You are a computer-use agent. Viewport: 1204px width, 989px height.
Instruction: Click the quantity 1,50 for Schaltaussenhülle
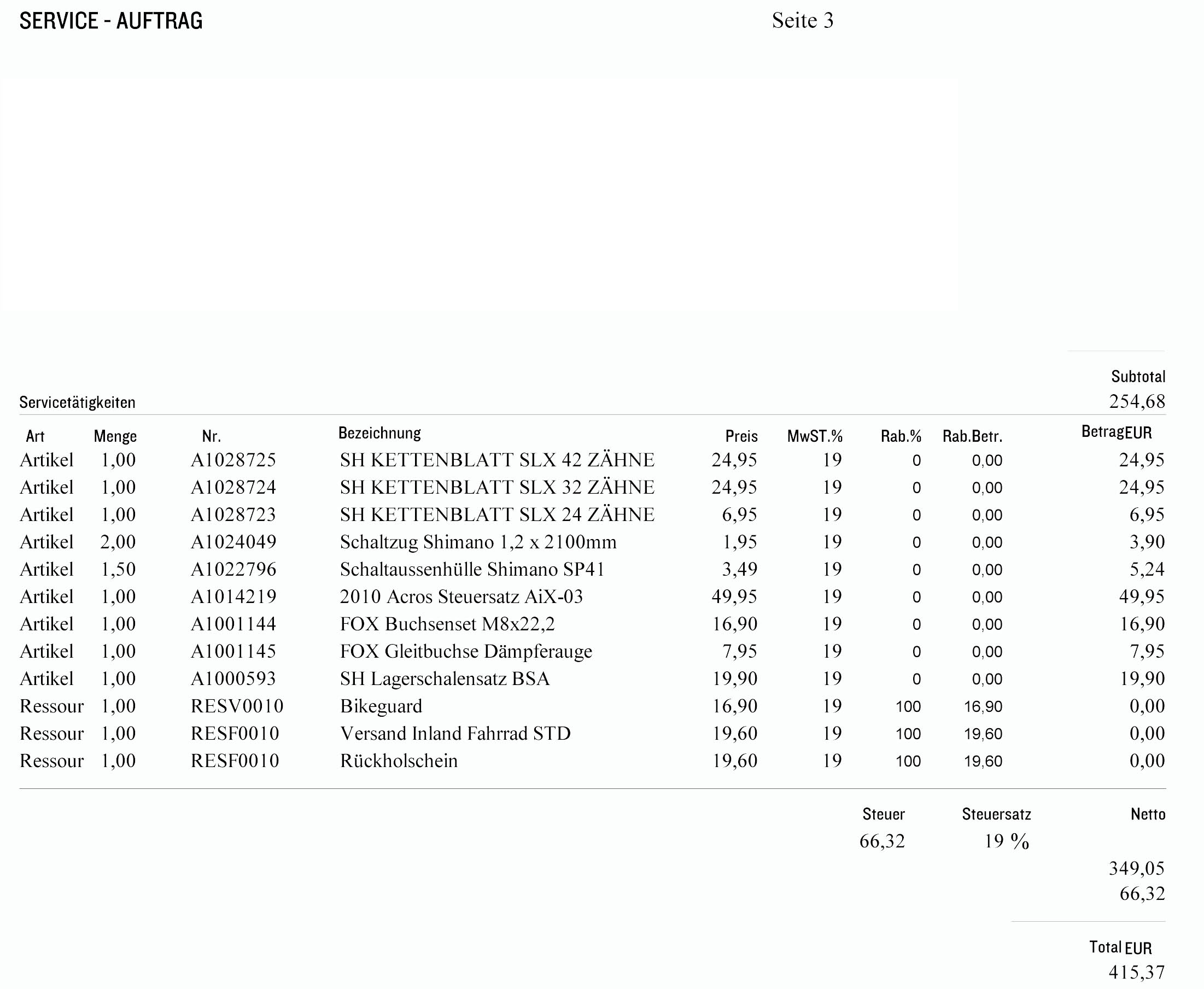pyautogui.click(x=118, y=569)
